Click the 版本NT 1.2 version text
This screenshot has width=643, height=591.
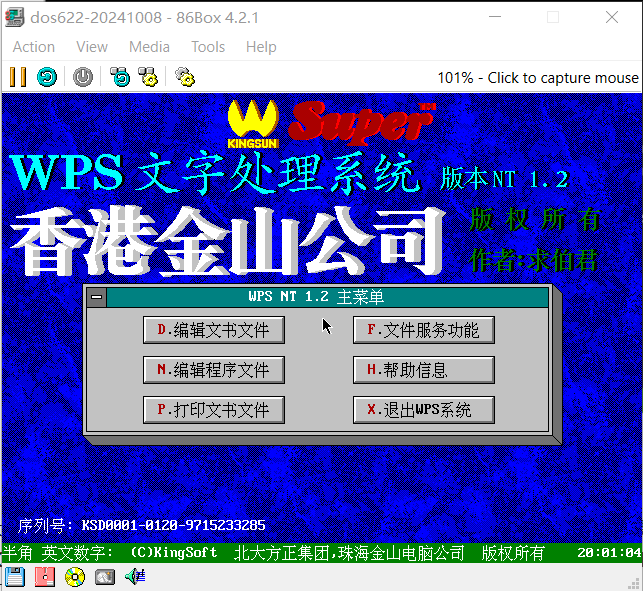[505, 179]
